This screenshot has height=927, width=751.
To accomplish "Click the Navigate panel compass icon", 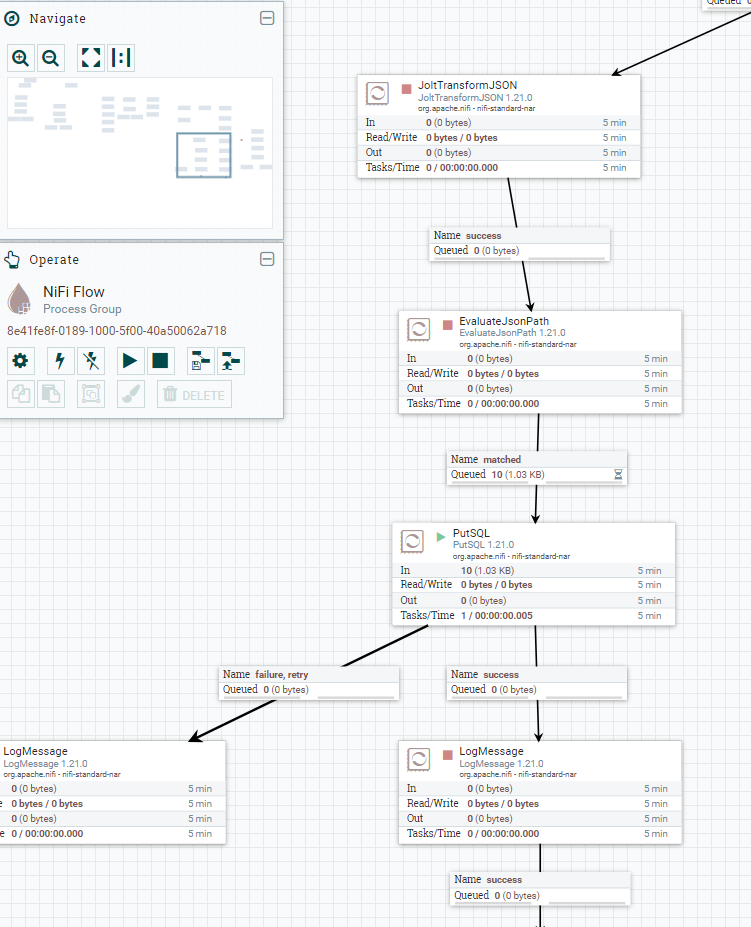I will [12, 19].
